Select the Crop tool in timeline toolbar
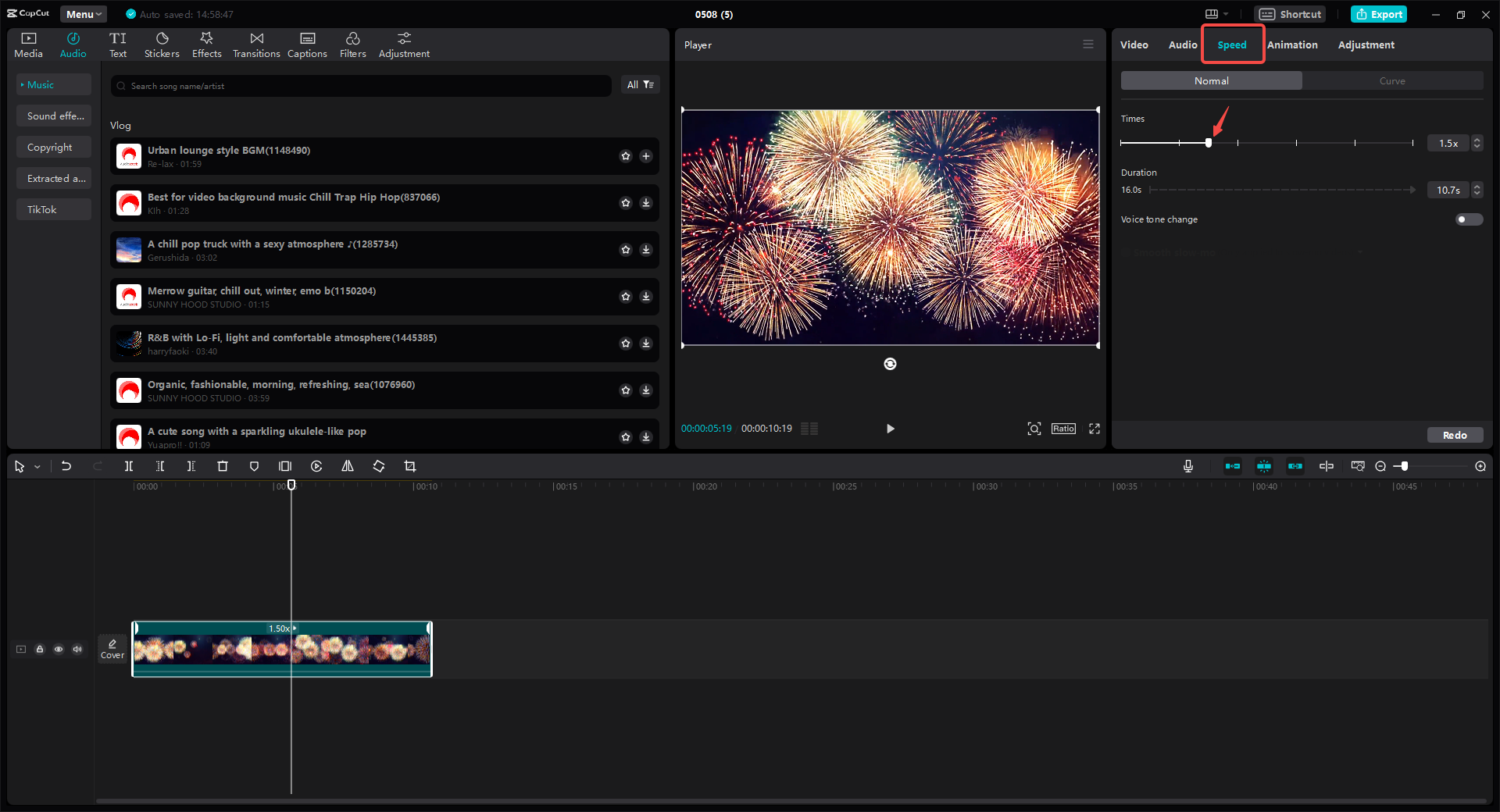1500x812 pixels. [x=410, y=466]
